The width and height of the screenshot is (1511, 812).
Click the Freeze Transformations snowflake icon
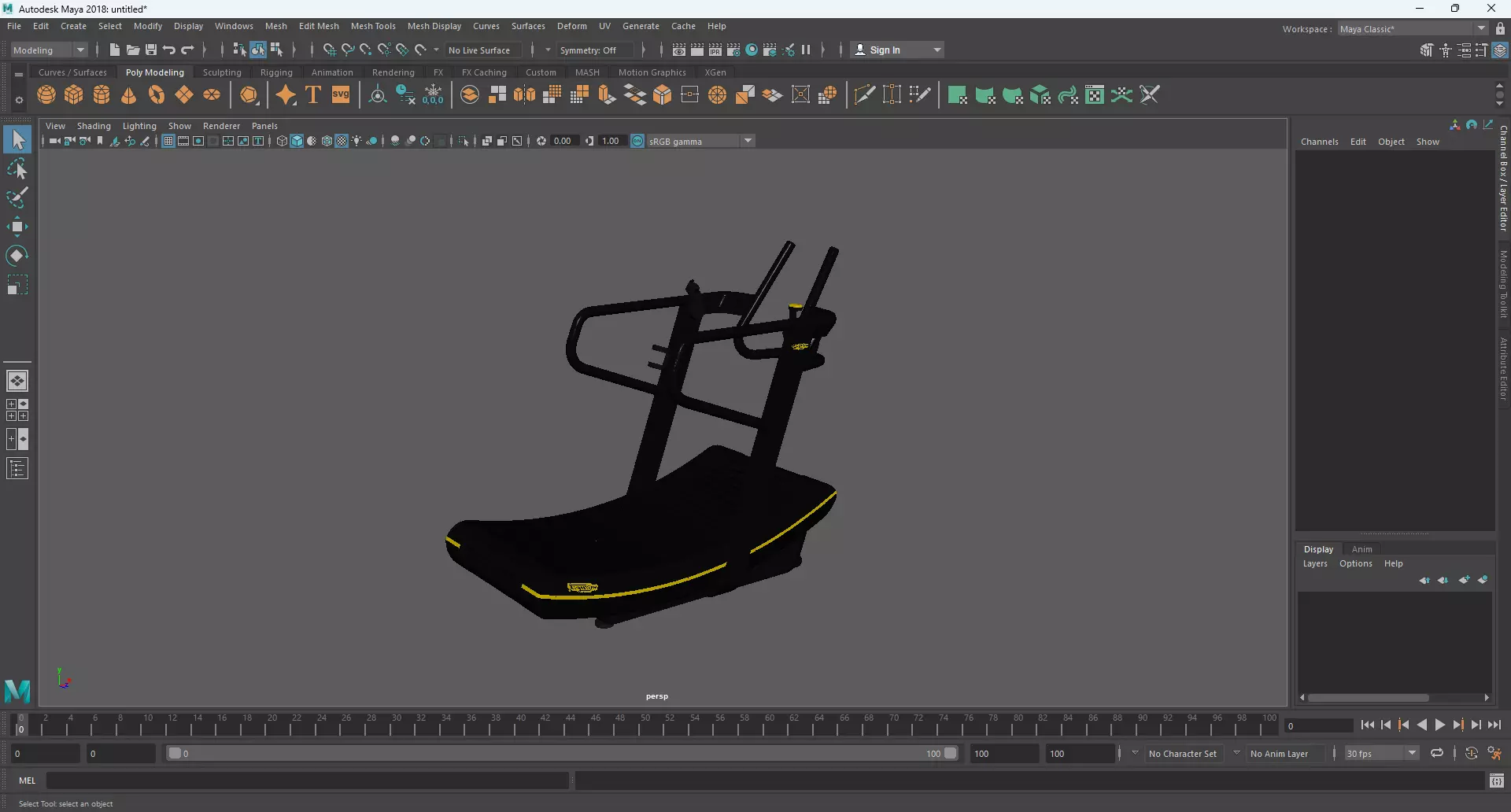point(433,95)
